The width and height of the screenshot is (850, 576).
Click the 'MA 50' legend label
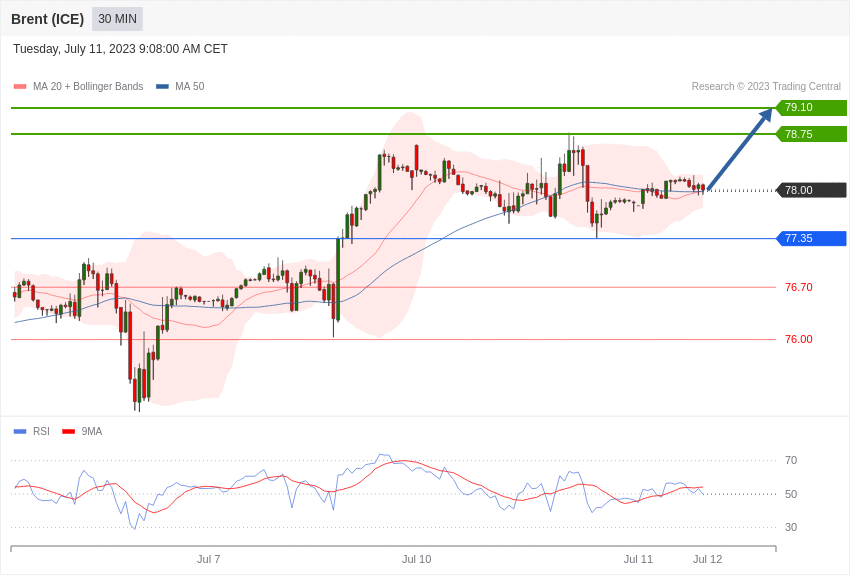[x=190, y=86]
